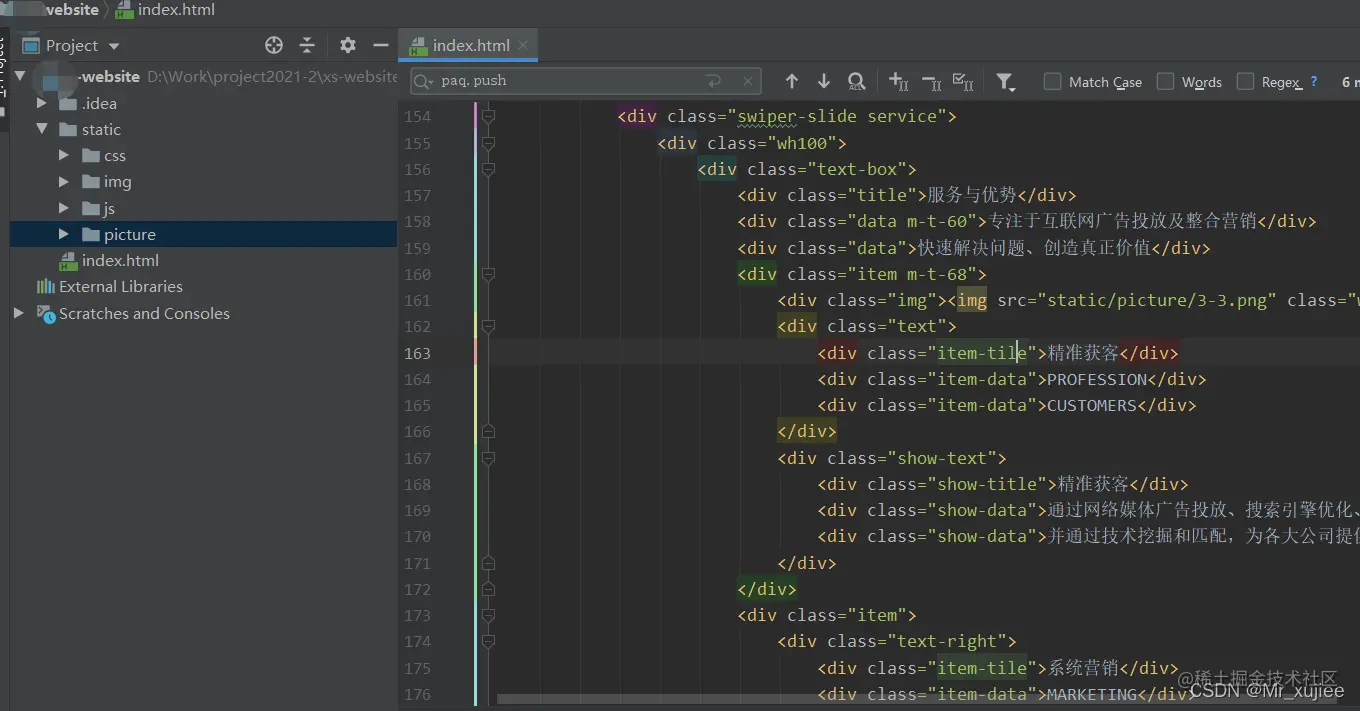The width and height of the screenshot is (1360, 711).
Task: Click the 'wh100' class on line 155
Action: tap(802, 143)
